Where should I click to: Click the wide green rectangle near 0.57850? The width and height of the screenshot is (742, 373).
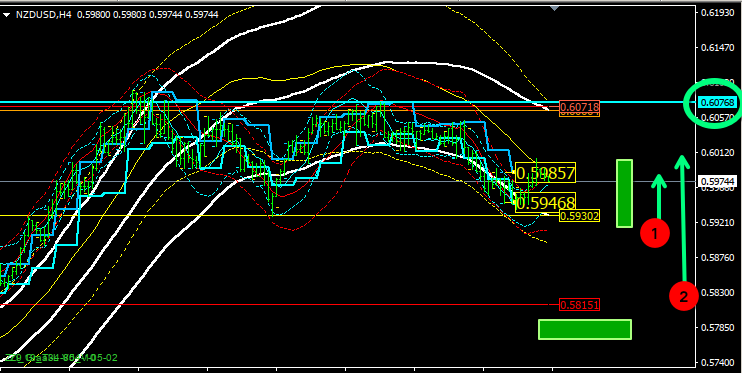point(585,329)
